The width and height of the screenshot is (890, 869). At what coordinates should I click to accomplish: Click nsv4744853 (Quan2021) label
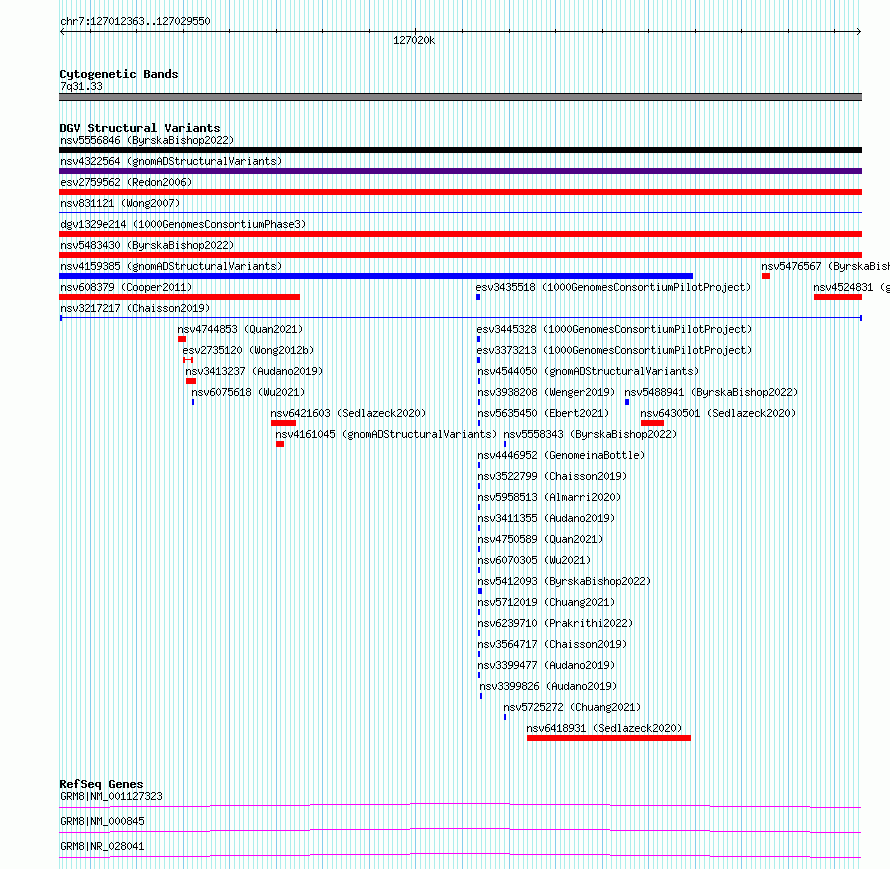240,329
